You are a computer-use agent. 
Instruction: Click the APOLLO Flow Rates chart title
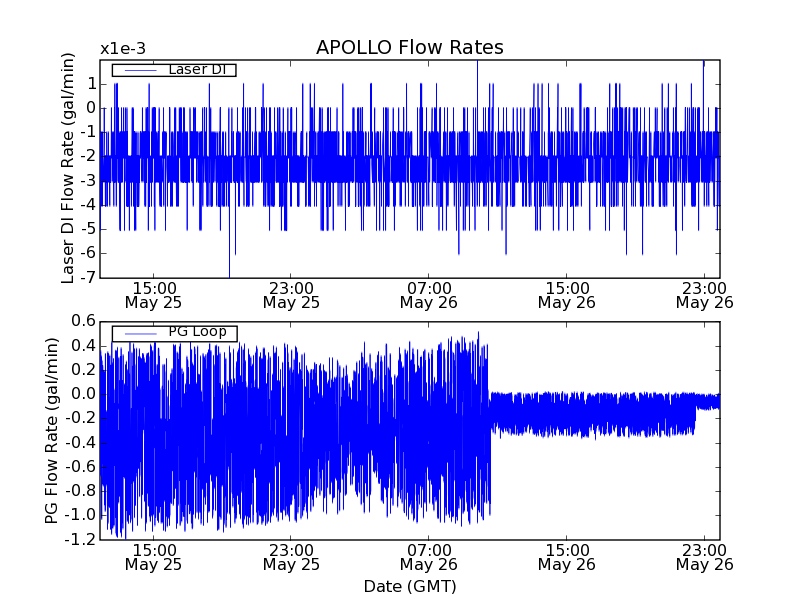click(409, 48)
